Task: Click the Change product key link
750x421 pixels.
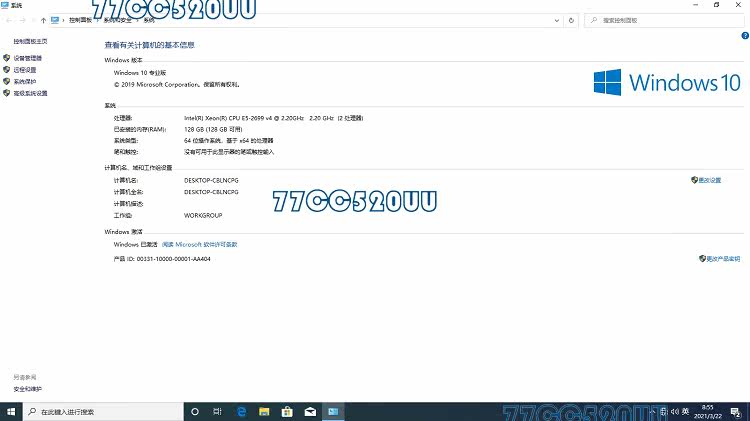Action: [x=723, y=259]
